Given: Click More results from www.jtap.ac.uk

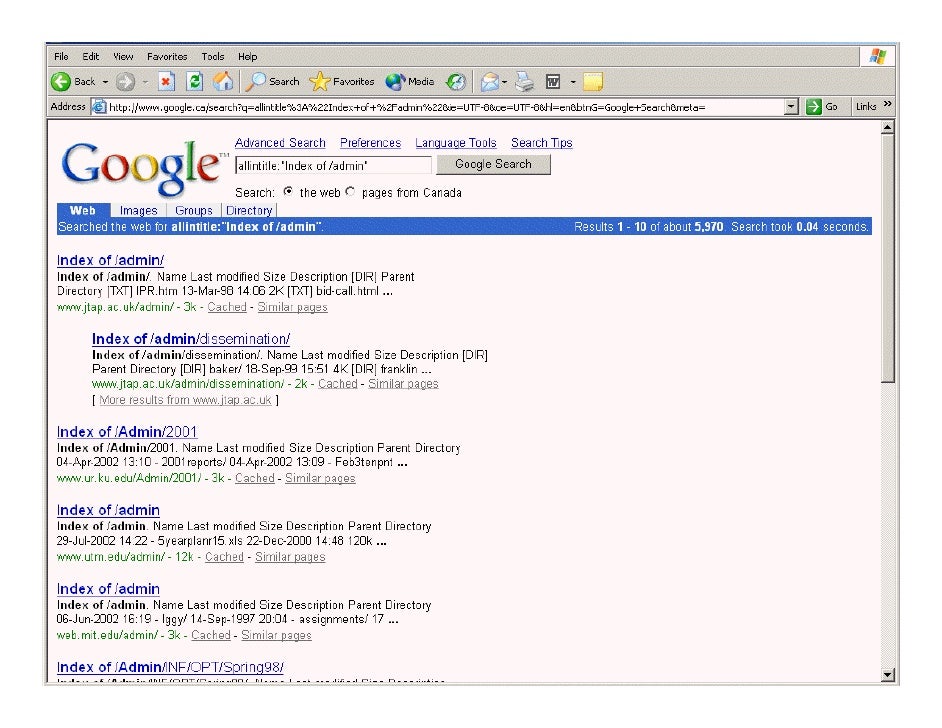Looking at the screenshot, I should click(185, 400).
